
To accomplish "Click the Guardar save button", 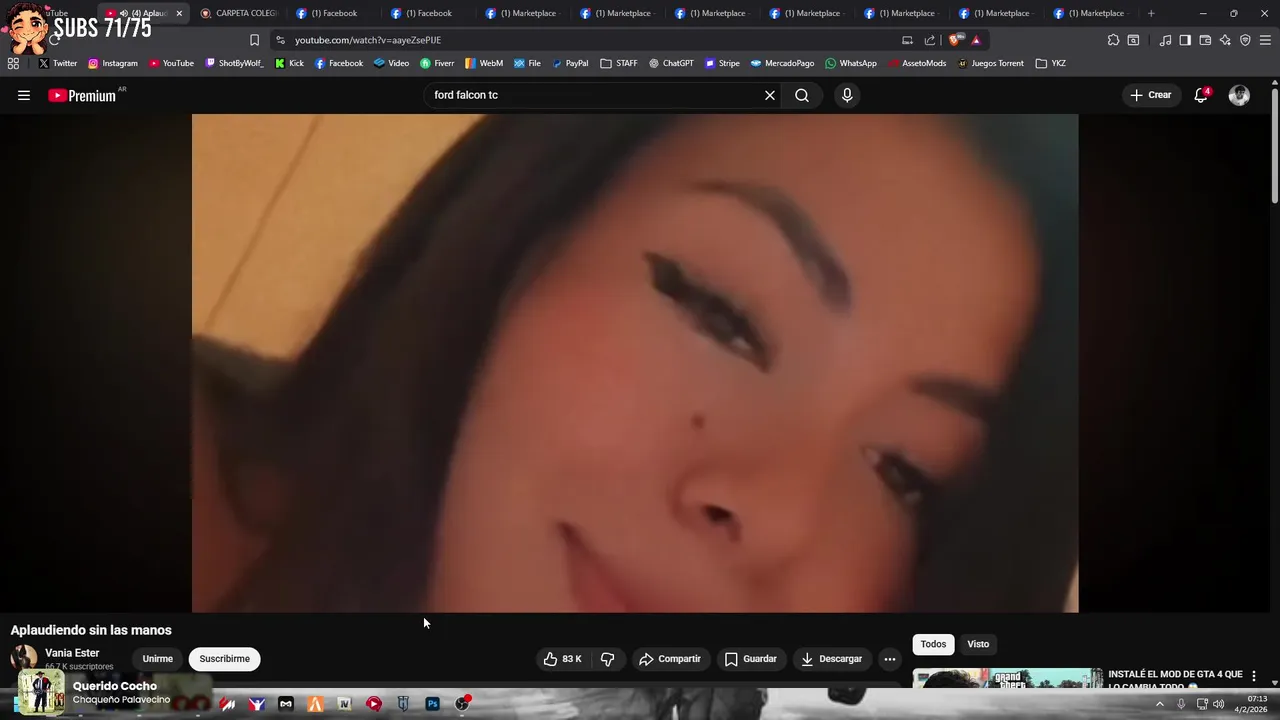I will click(x=751, y=659).
